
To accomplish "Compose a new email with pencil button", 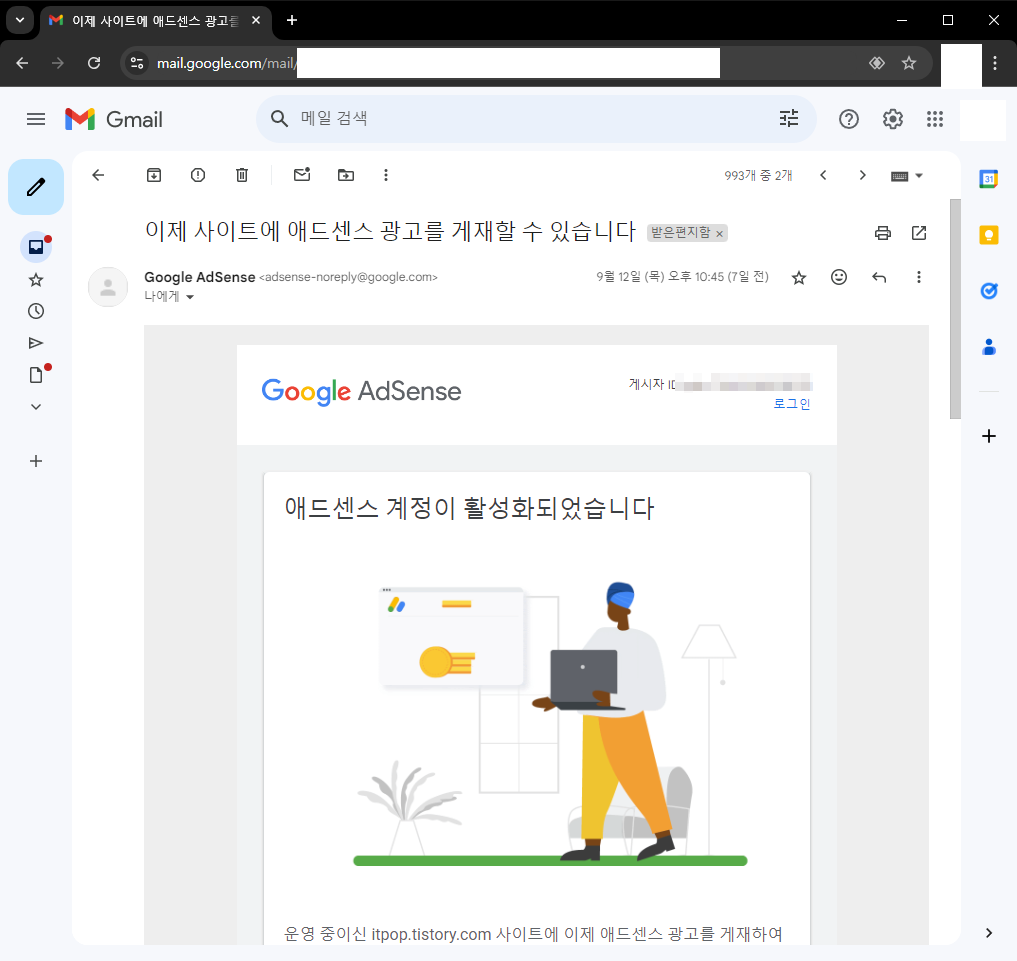I will [36, 187].
